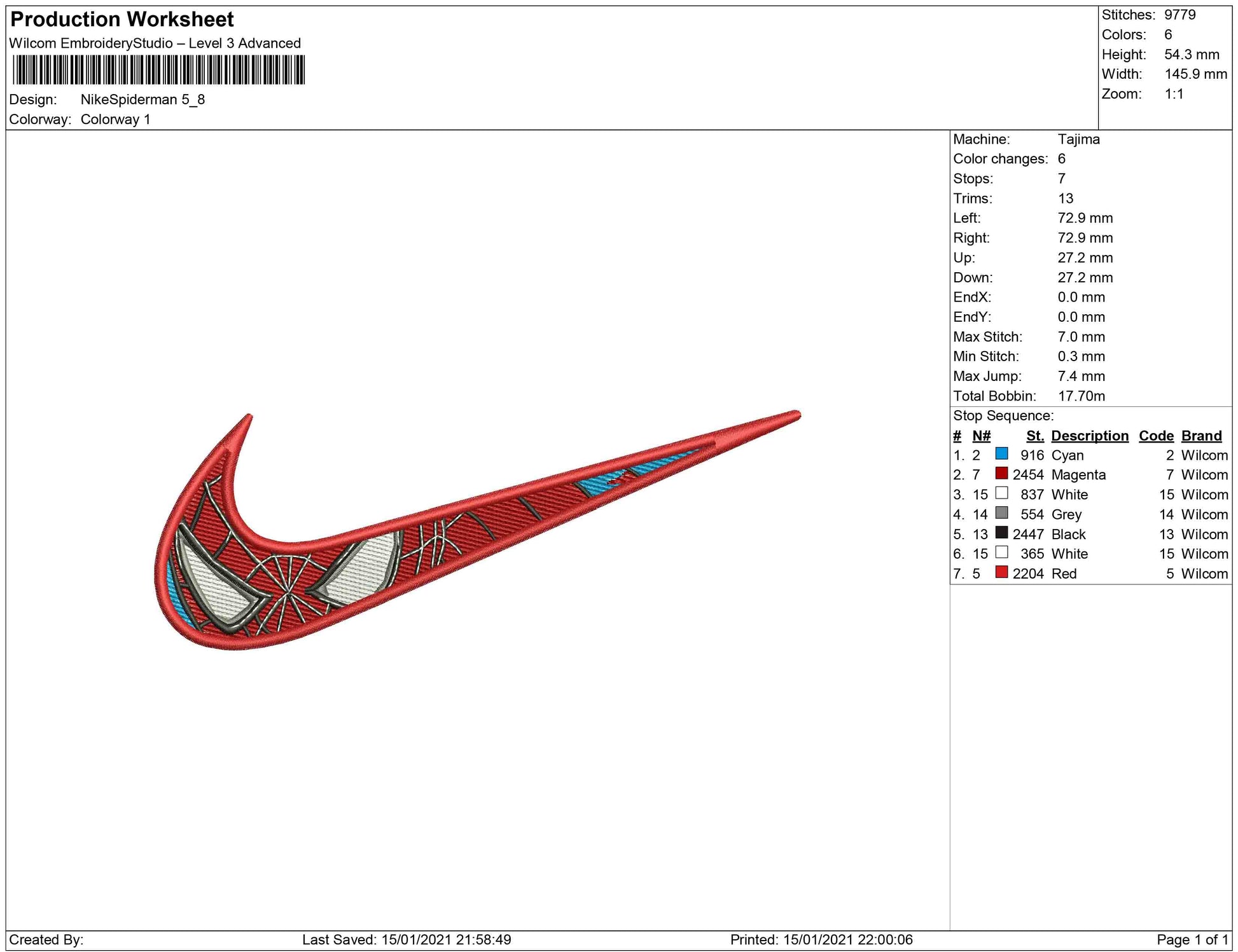
Task: Click the Production Worksheet title
Action: coord(122,20)
